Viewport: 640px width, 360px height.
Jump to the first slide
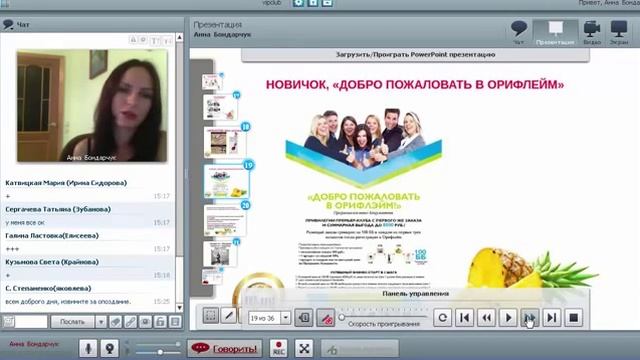pyautogui.click(x=464, y=317)
